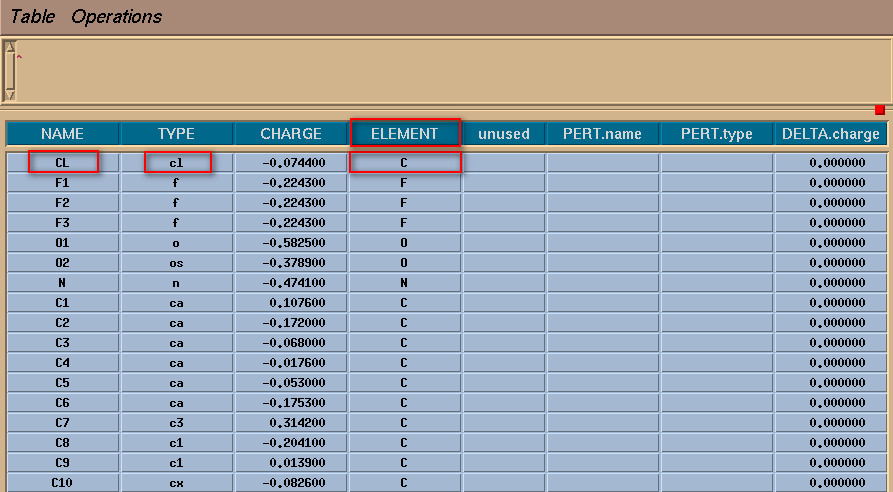Click the element cell of CL row
The image size is (893, 492).
[x=404, y=162]
